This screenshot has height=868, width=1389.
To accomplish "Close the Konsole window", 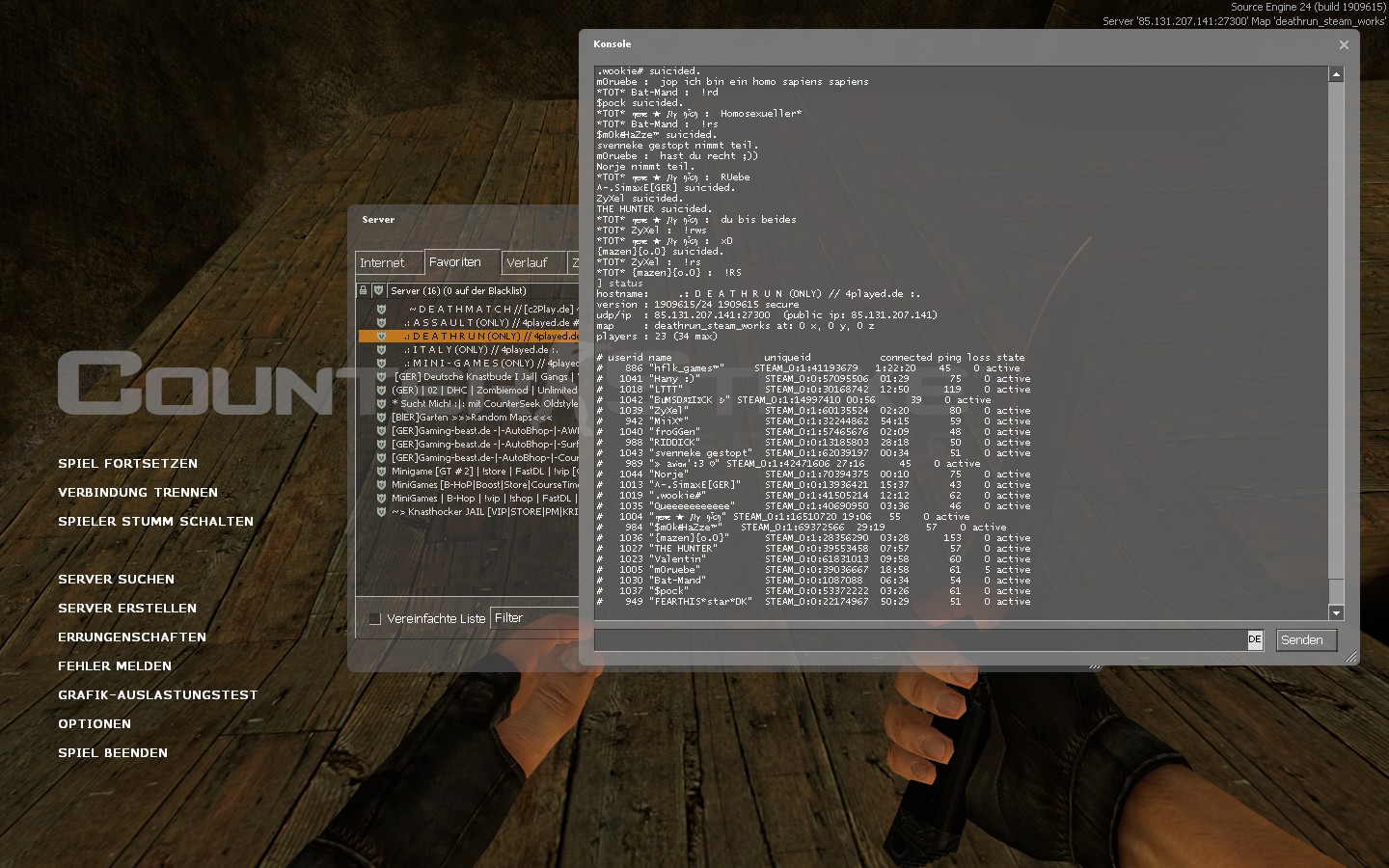I will pyautogui.click(x=1344, y=44).
